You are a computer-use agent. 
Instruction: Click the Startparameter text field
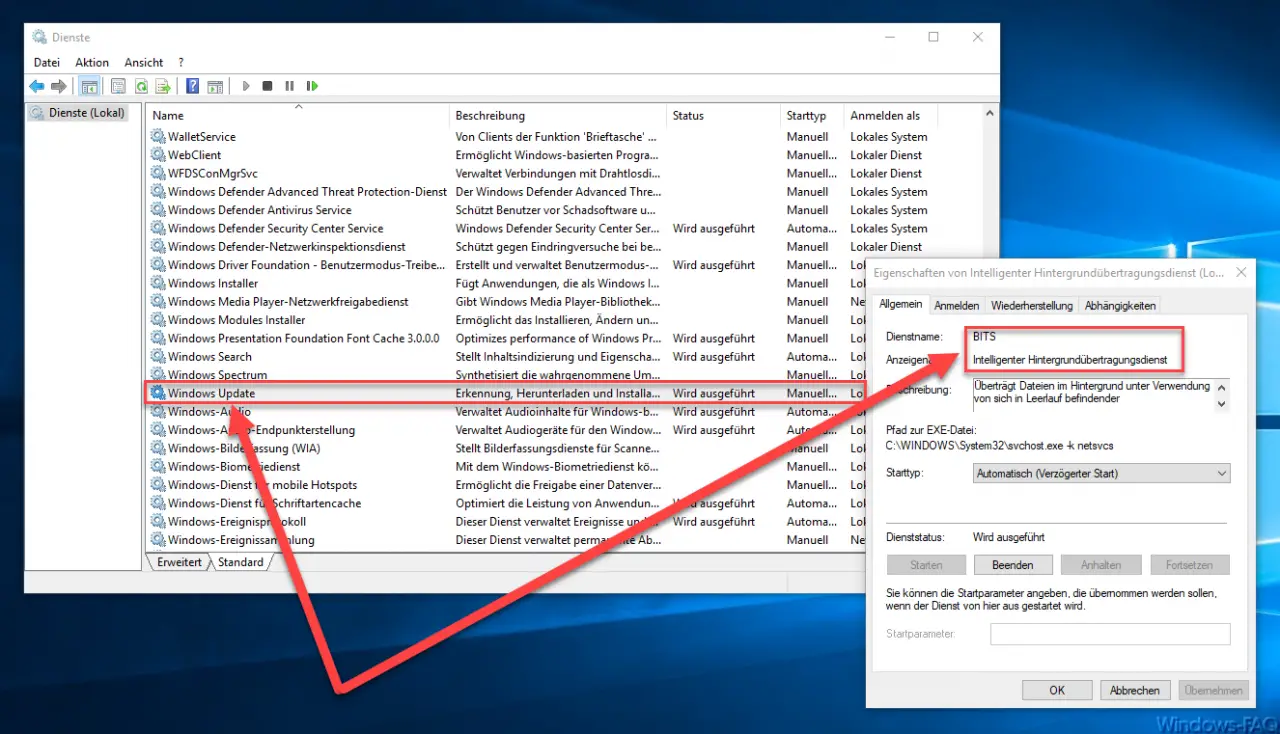coord(1110,634)
